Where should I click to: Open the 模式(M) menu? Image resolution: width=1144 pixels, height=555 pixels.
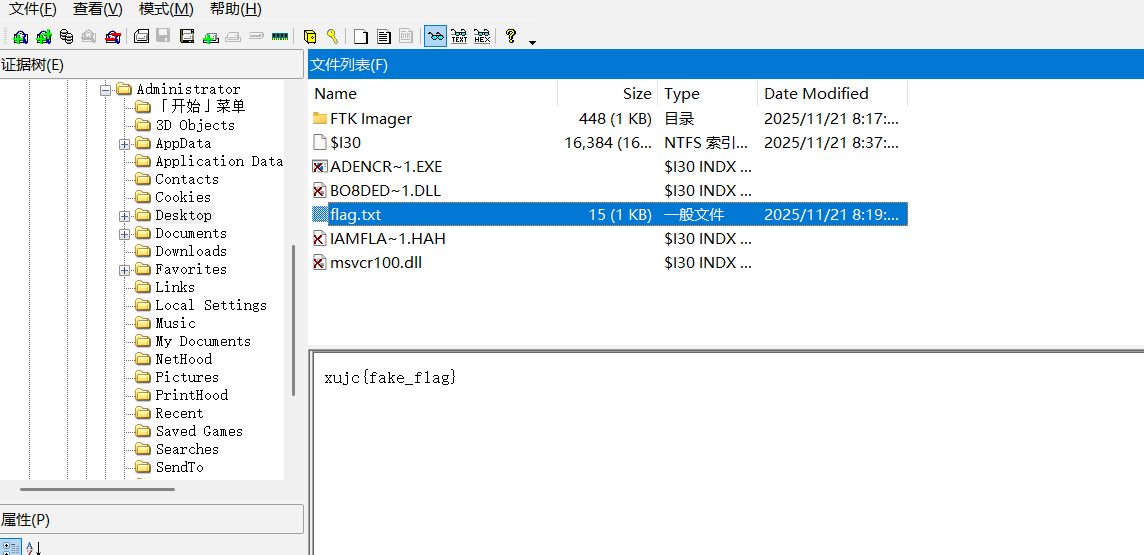tap(166, 9)
